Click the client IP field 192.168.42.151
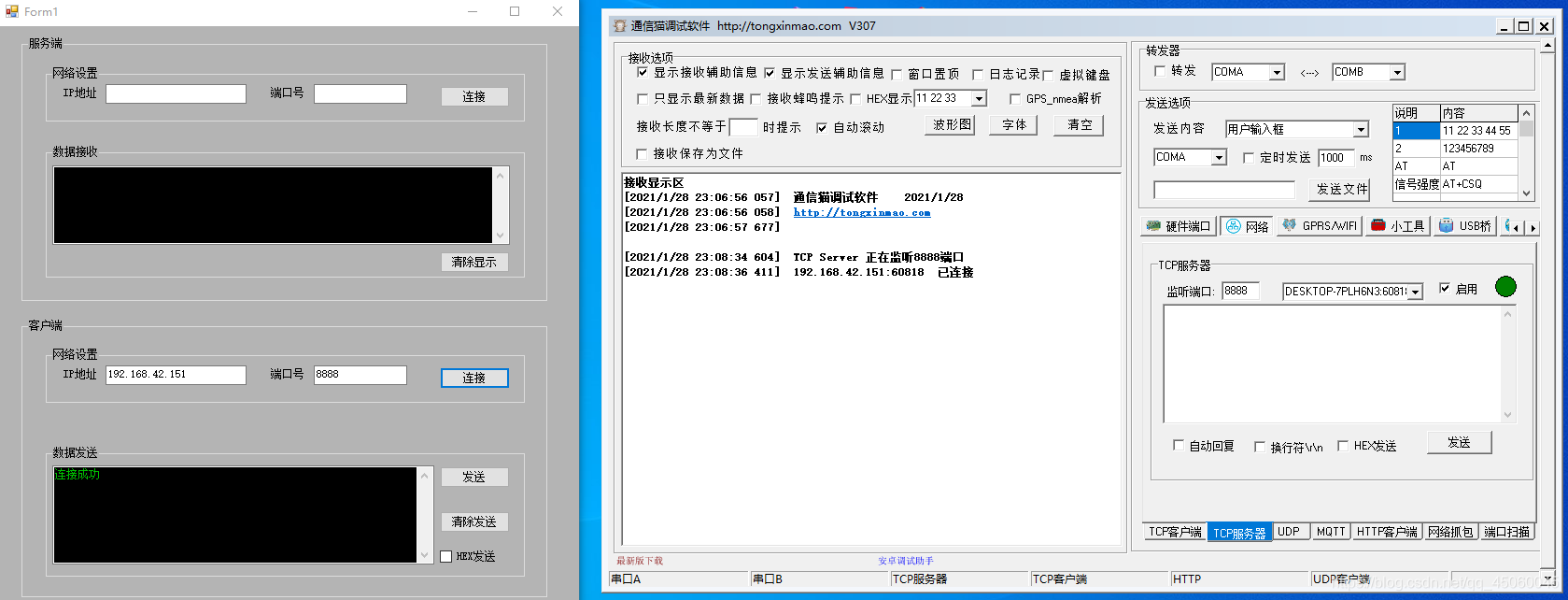The width and height of the screenshot is (1568, 600). pos(176,375)
